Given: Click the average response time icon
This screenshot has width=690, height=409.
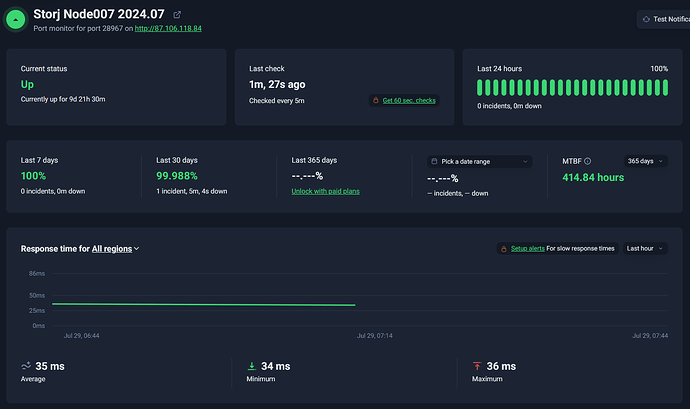Looking at the screenshot, I should pyautogui.click(x=26, y=366).
